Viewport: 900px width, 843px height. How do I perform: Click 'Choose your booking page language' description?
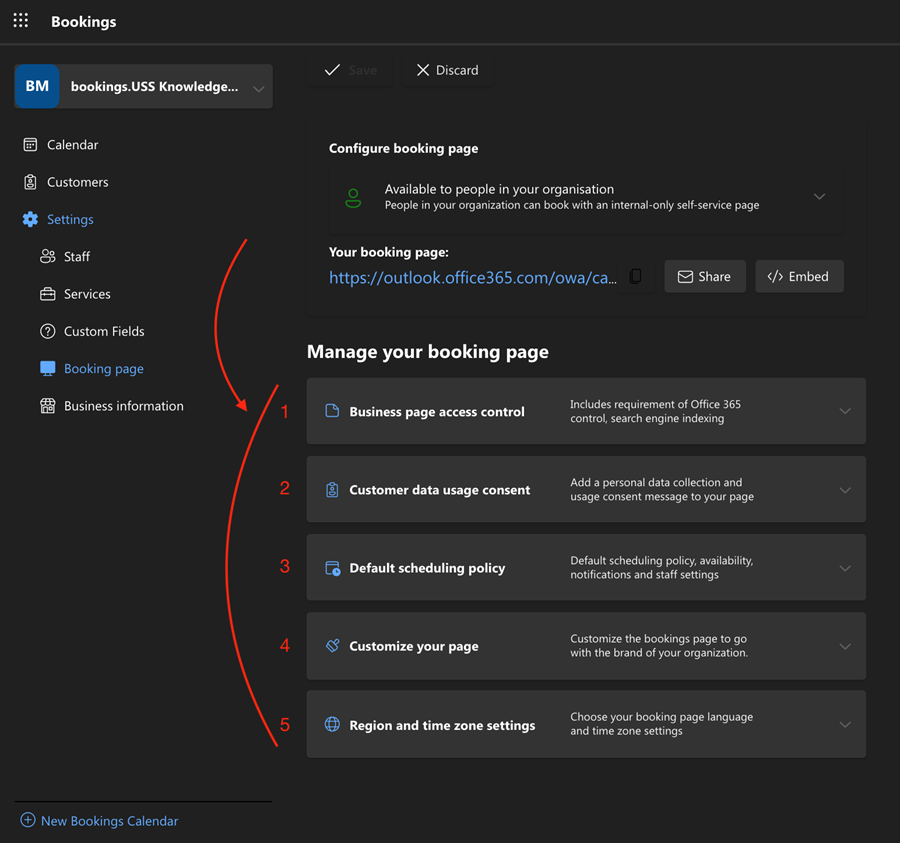661,724
